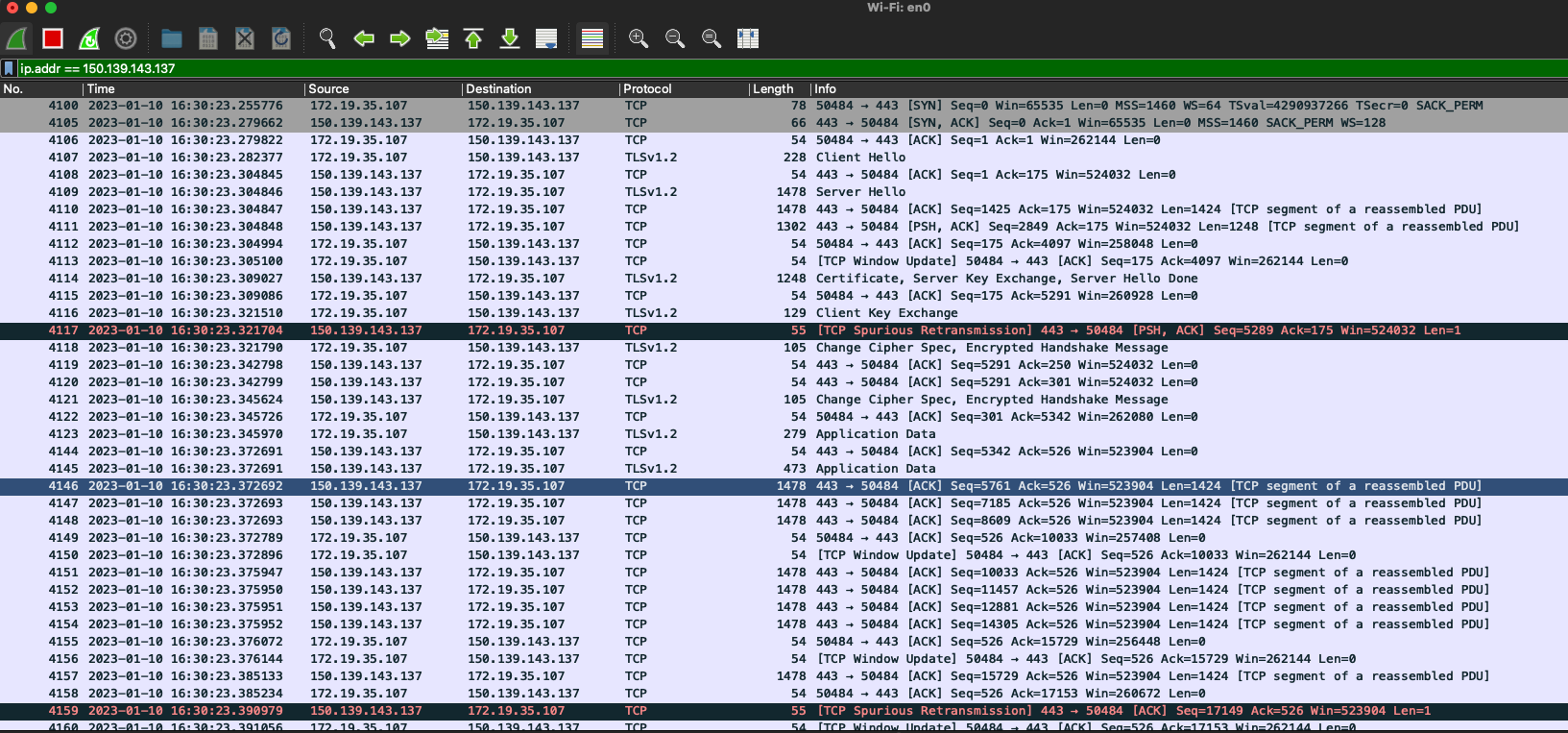This screenshot has height=733, width=1568.
Task: Zoom out on main window text
Action: click(675, 38)
